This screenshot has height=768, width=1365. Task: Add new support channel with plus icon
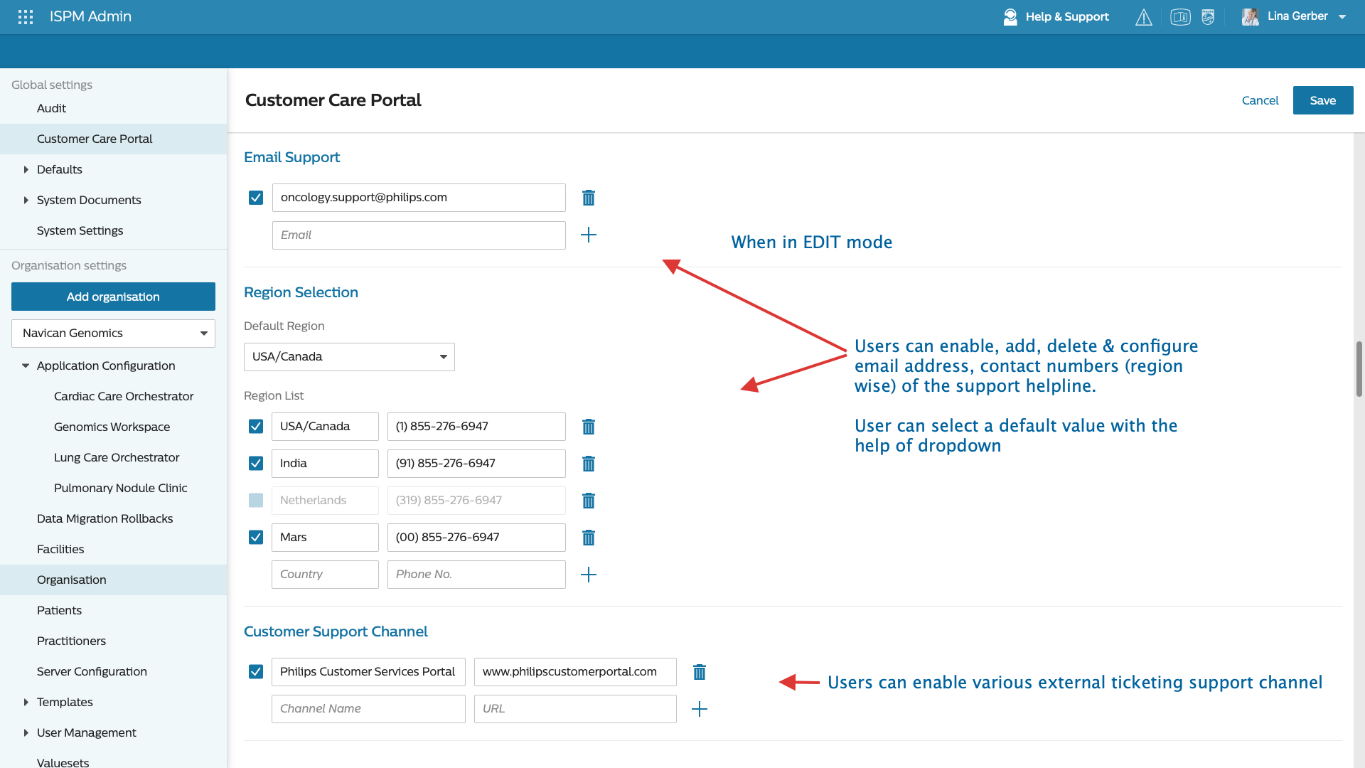(700, 709)
